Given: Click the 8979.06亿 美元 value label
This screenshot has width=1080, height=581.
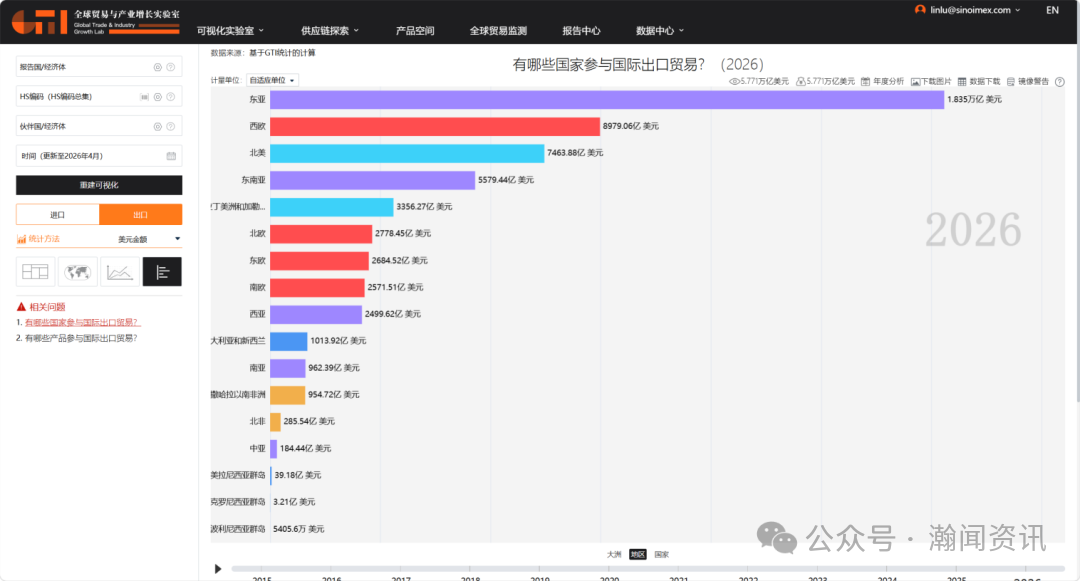Looking at the screenshot, I should pos(631,126).
